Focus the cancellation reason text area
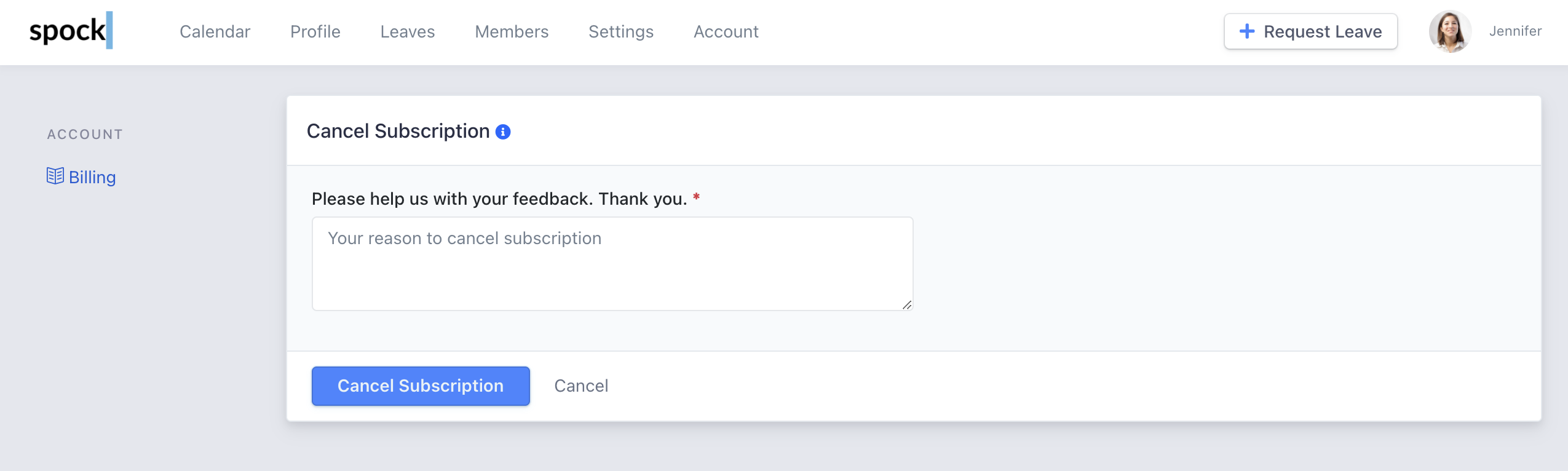 click(612, 263)
